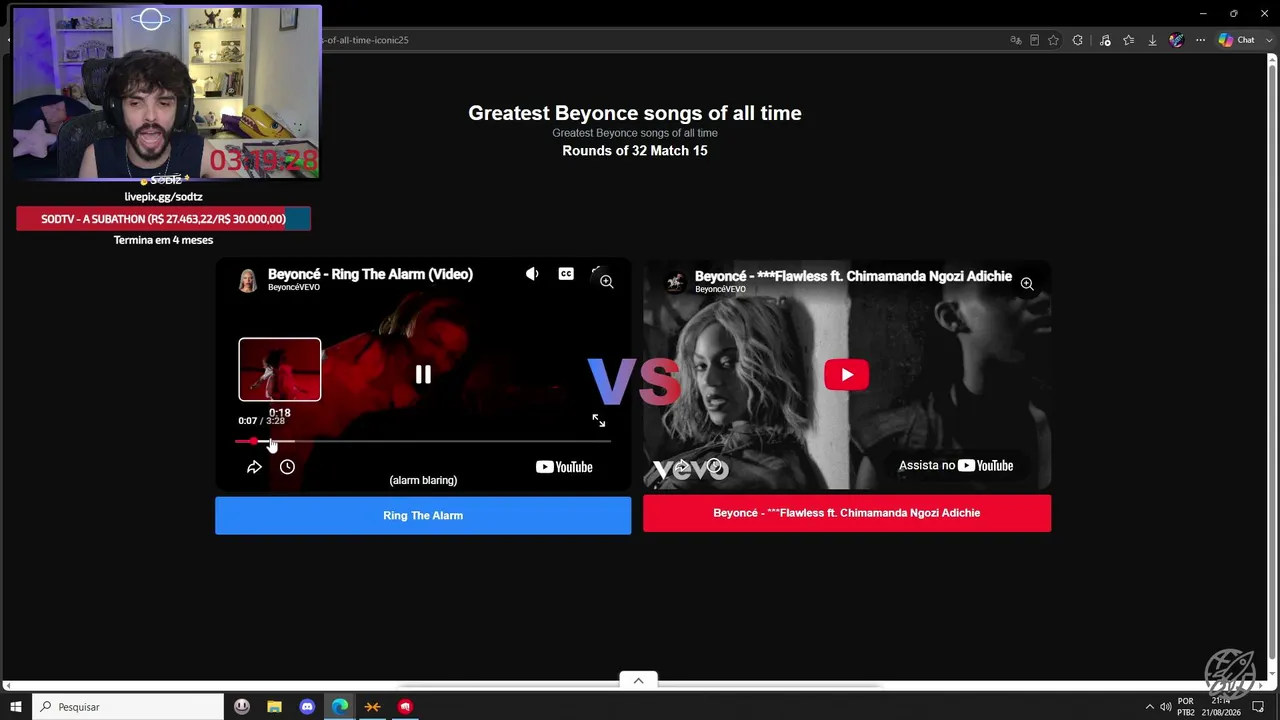
Task: Click the Rounds of 32 Match 15 text
Action: point(635,151)
